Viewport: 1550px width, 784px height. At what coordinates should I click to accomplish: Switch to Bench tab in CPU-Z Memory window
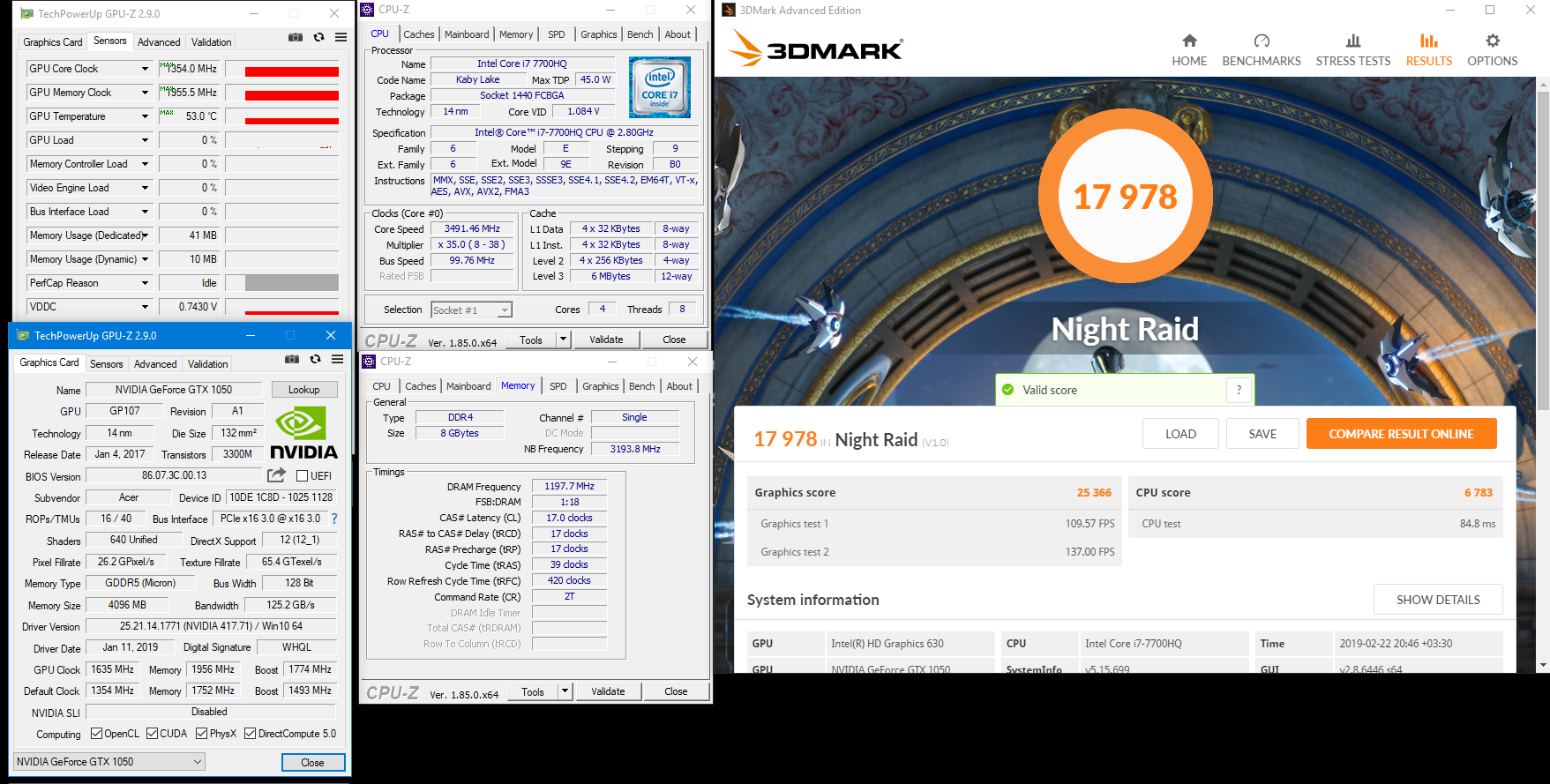coord(642,386)
